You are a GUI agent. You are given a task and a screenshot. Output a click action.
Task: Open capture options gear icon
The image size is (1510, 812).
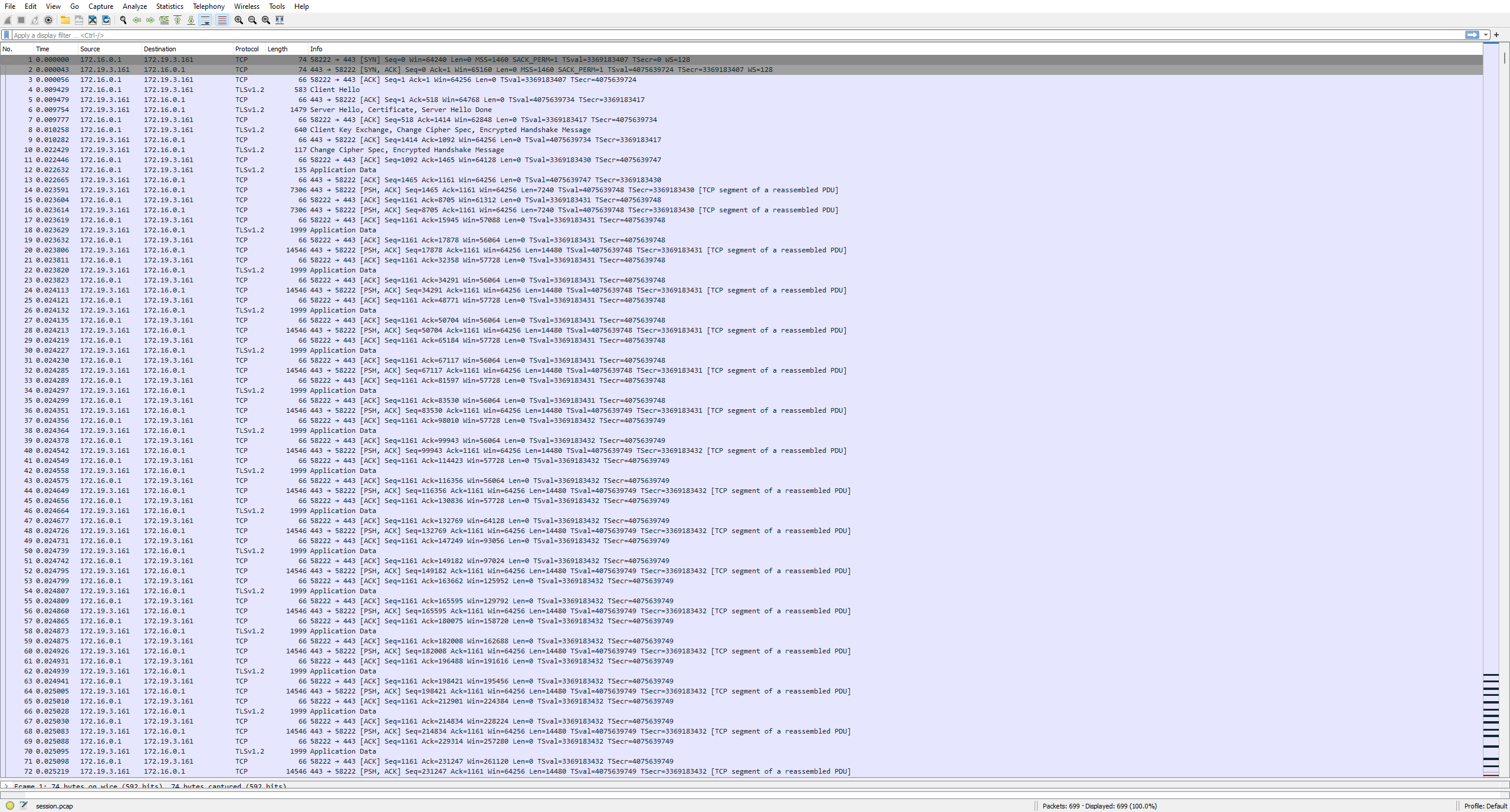[x=48, y=20]
